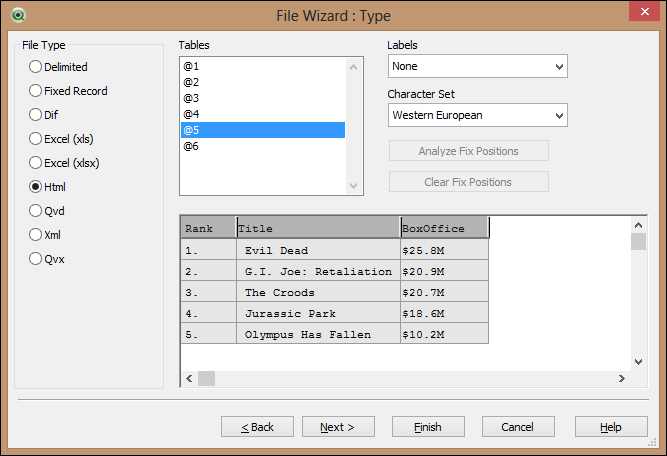The image size is (667, 456).
Task: Open Help for the wizard
Action: 611,427
